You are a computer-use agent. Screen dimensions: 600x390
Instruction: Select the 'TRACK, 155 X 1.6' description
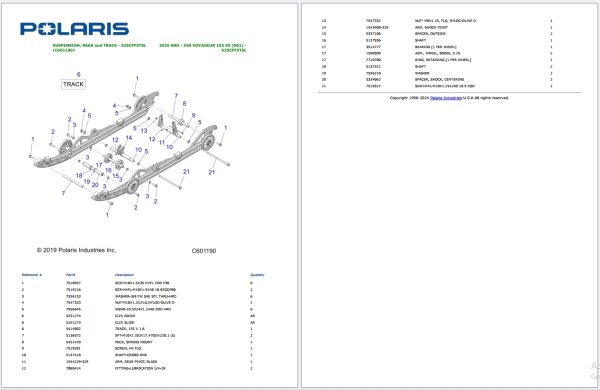point(130,329)
